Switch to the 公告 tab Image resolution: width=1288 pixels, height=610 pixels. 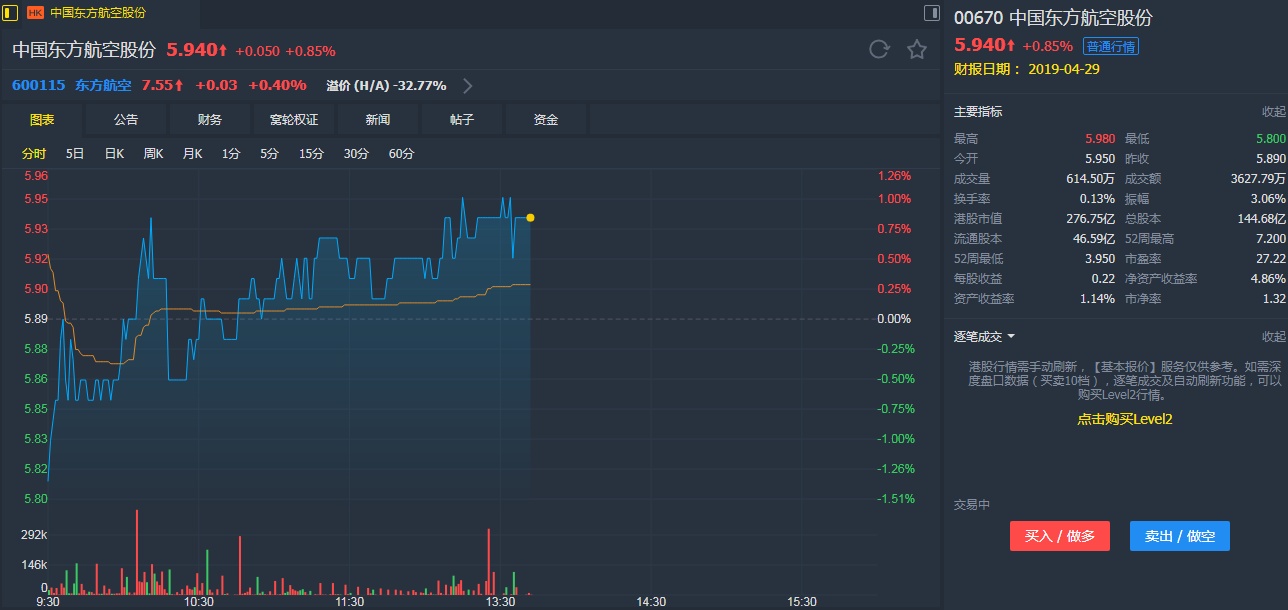(126, 120)
